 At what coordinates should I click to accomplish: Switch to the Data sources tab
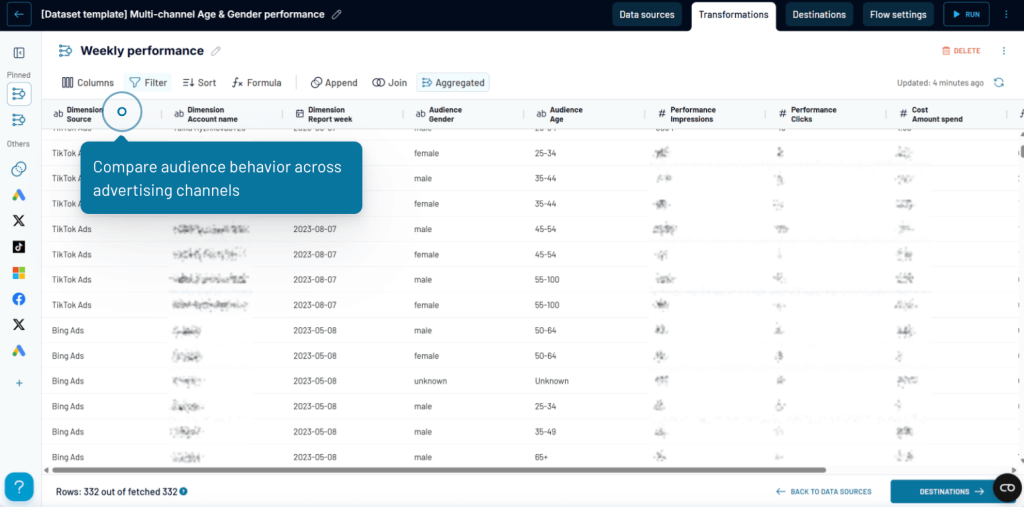point(647,15)
